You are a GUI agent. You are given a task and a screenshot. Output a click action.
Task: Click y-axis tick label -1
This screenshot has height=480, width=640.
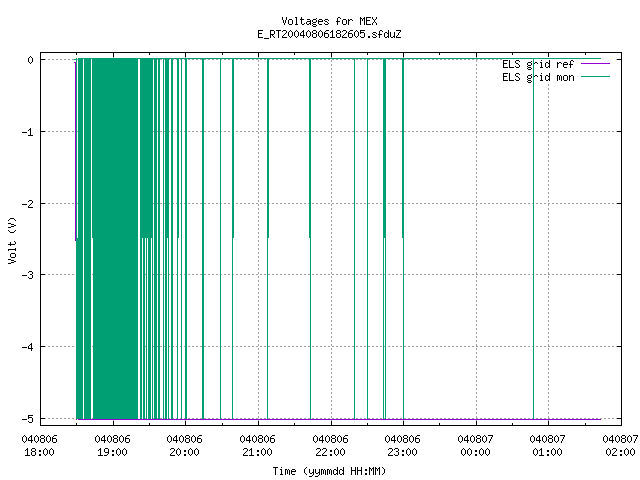[27, 132]
